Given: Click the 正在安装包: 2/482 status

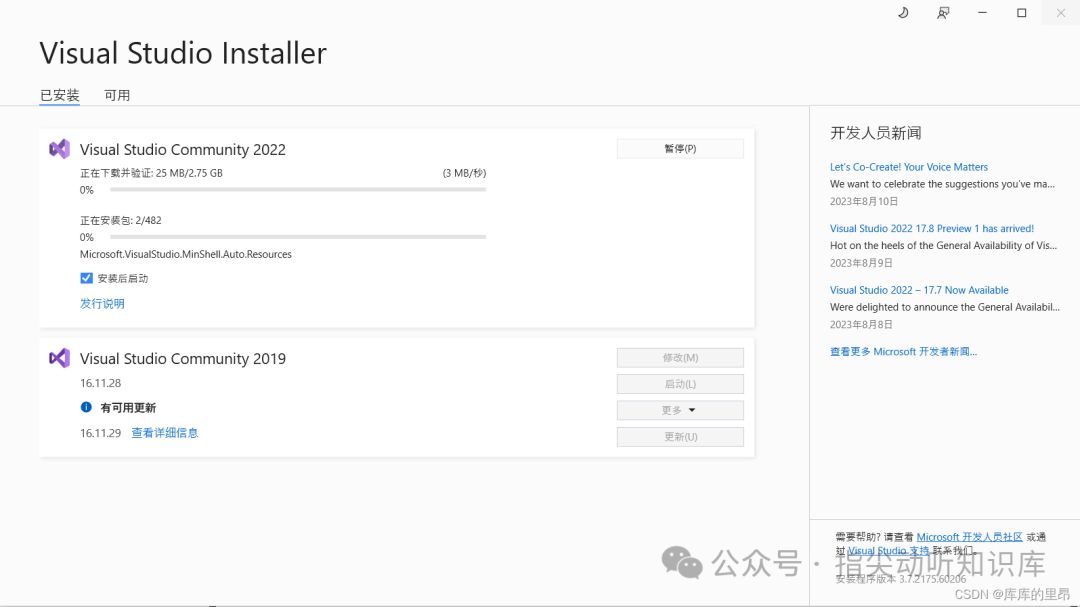Looking at the screenshot, I should pos(121,220).
